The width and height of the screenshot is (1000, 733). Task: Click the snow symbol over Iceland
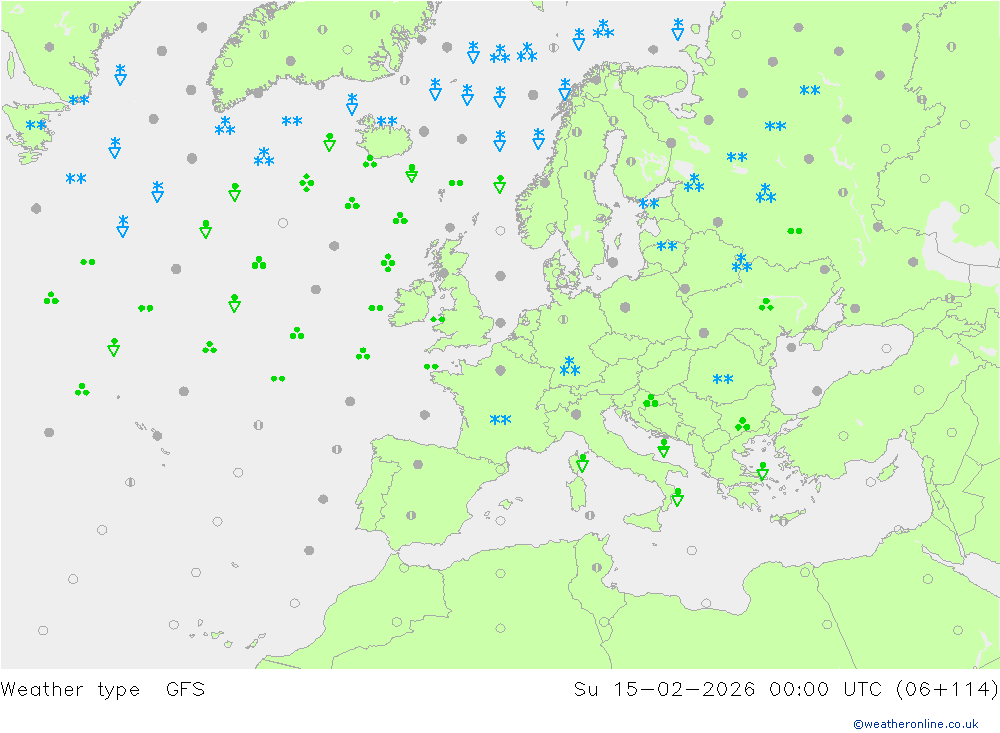click(386, 121)
